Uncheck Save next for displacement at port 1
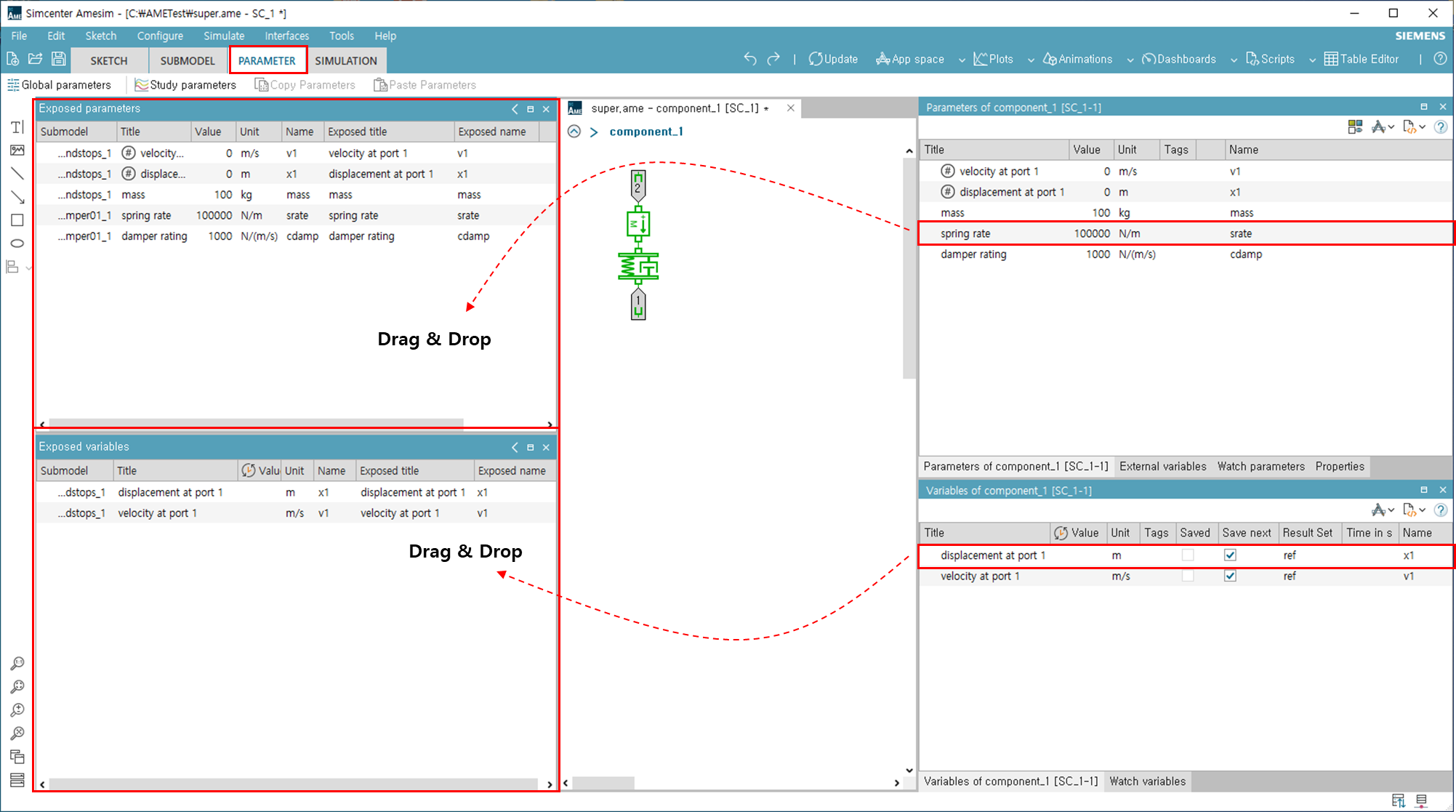 (x=1230, y=555)
